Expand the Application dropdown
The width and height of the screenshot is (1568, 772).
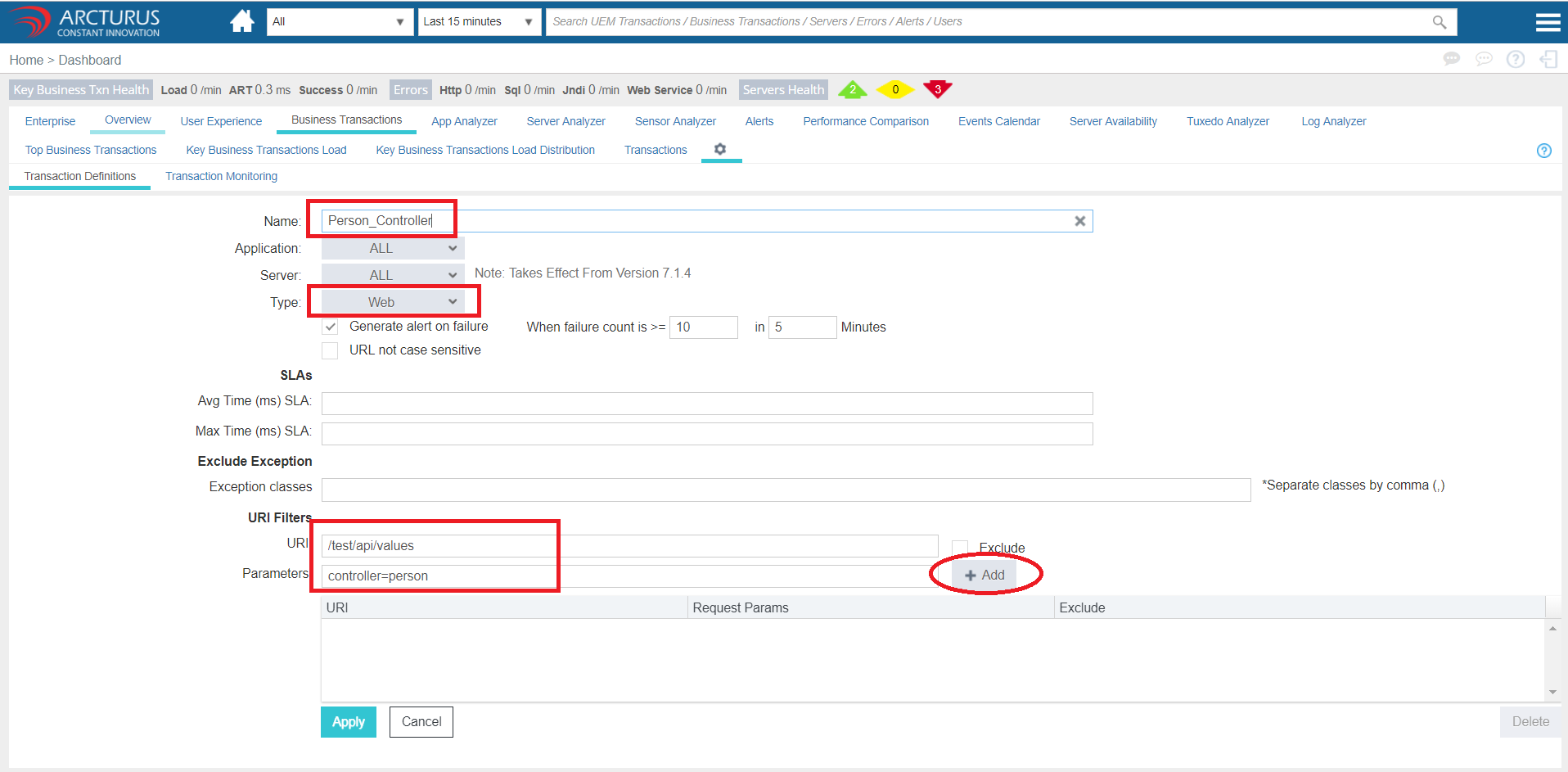[x=393, y=248]
